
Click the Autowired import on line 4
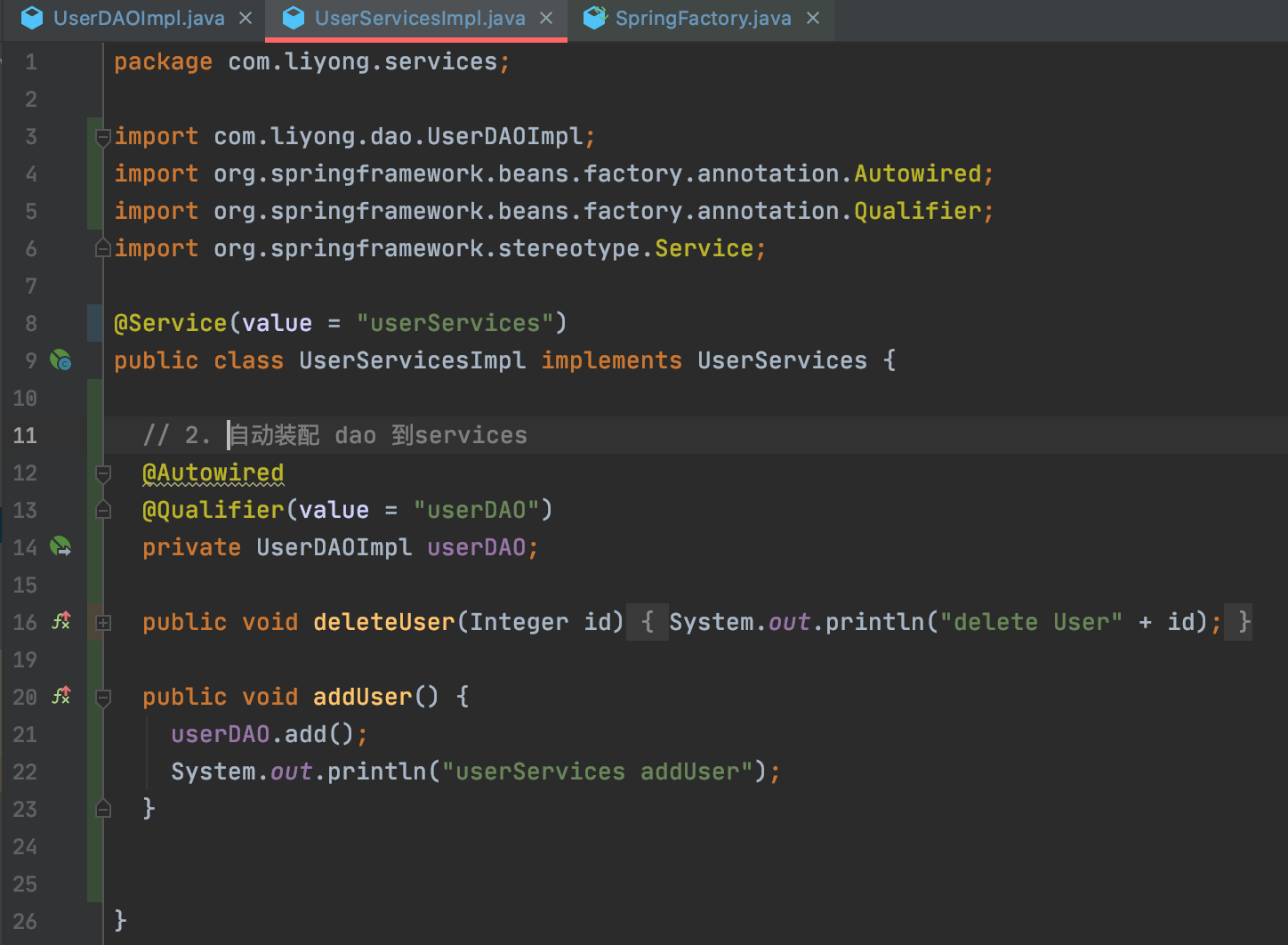click(918, 174)
